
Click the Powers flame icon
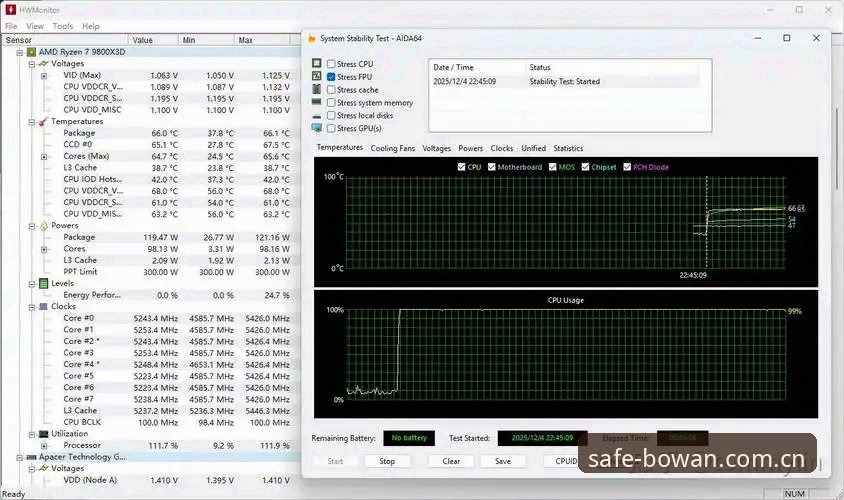tap(44, 226)
